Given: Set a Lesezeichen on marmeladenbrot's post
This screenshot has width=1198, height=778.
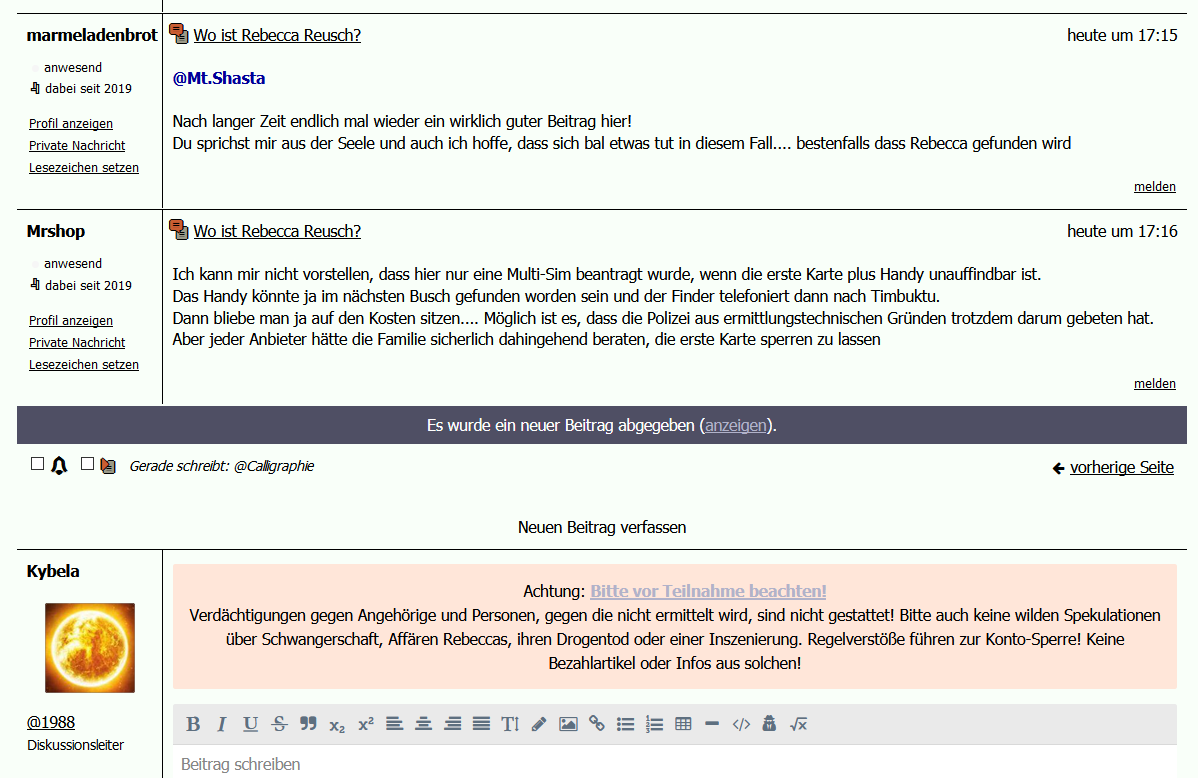Looking at the screenshot, I should (x=84, y=168).
